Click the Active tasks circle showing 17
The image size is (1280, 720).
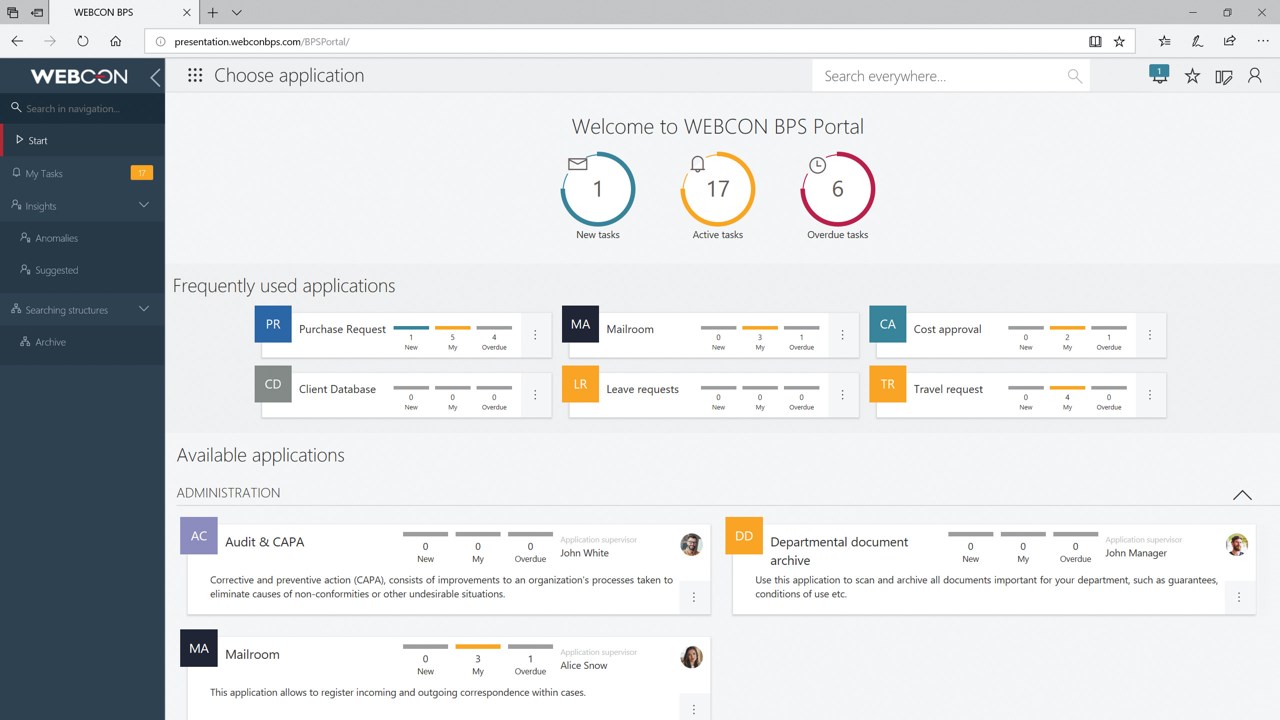pyautogui.click(x=718, y=189)
